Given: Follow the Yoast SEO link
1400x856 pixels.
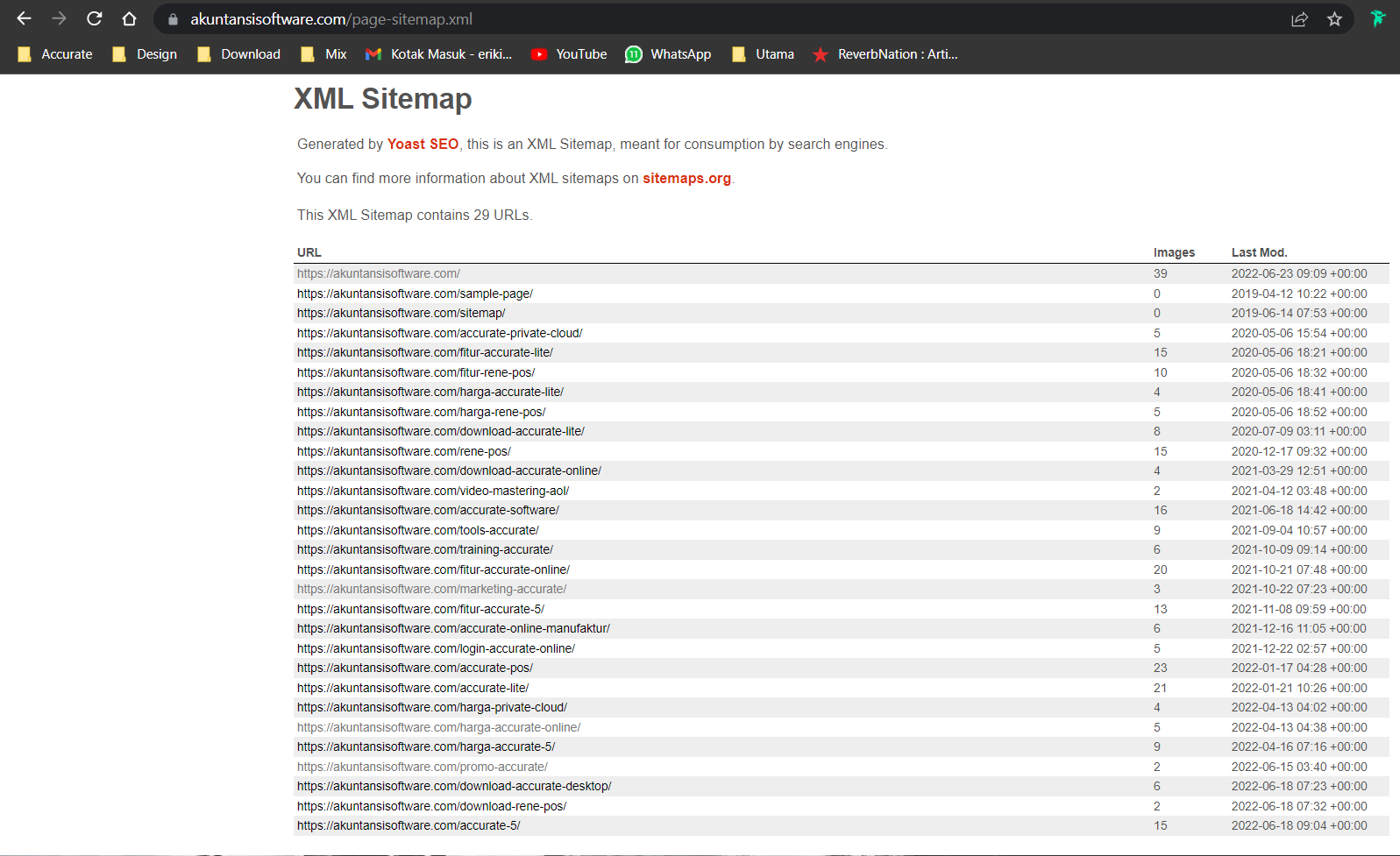Looking at the screenshot, I should 423,145.
